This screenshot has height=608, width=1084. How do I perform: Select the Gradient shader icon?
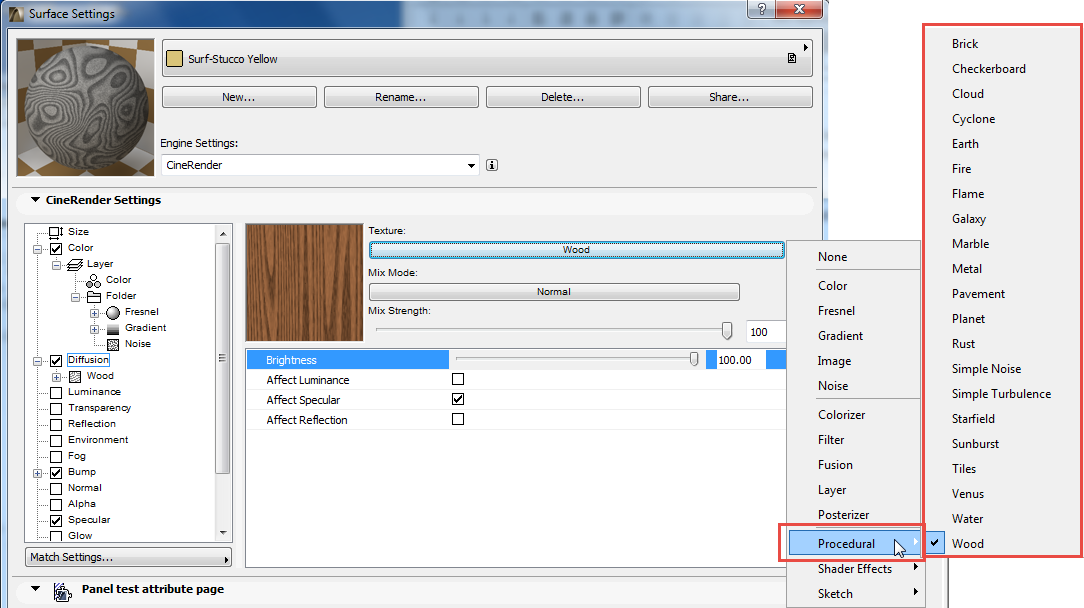(113, 329)
